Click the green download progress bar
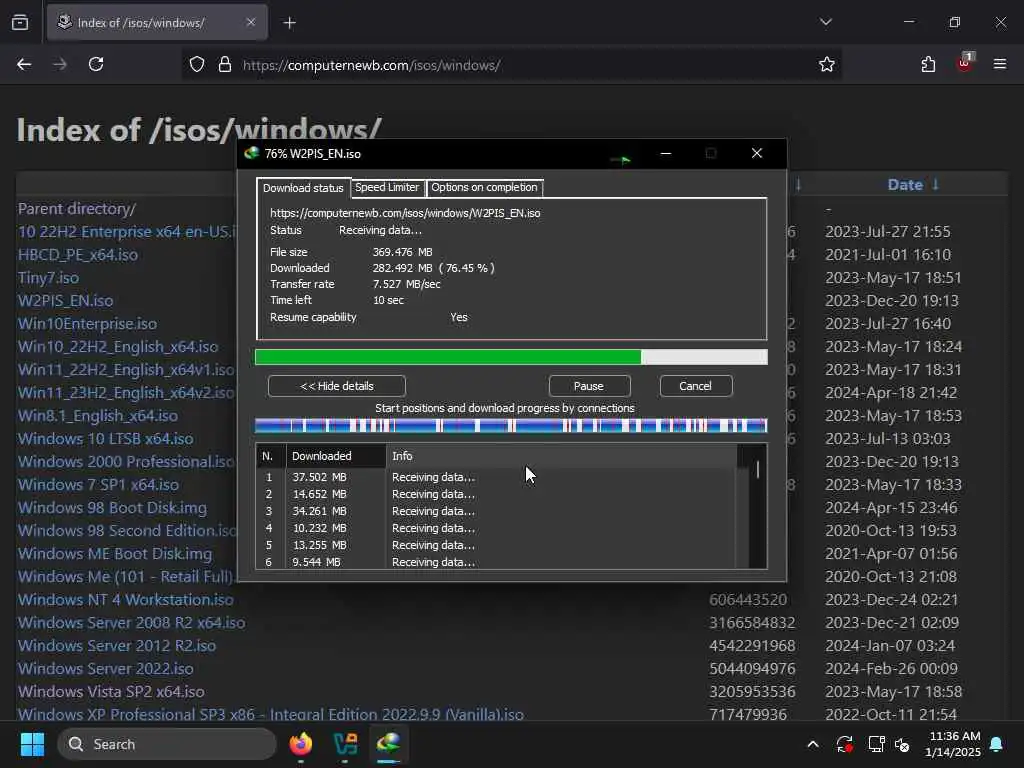Image resolution: width=1024 pixels, height=768 pixels. [511, 357]
